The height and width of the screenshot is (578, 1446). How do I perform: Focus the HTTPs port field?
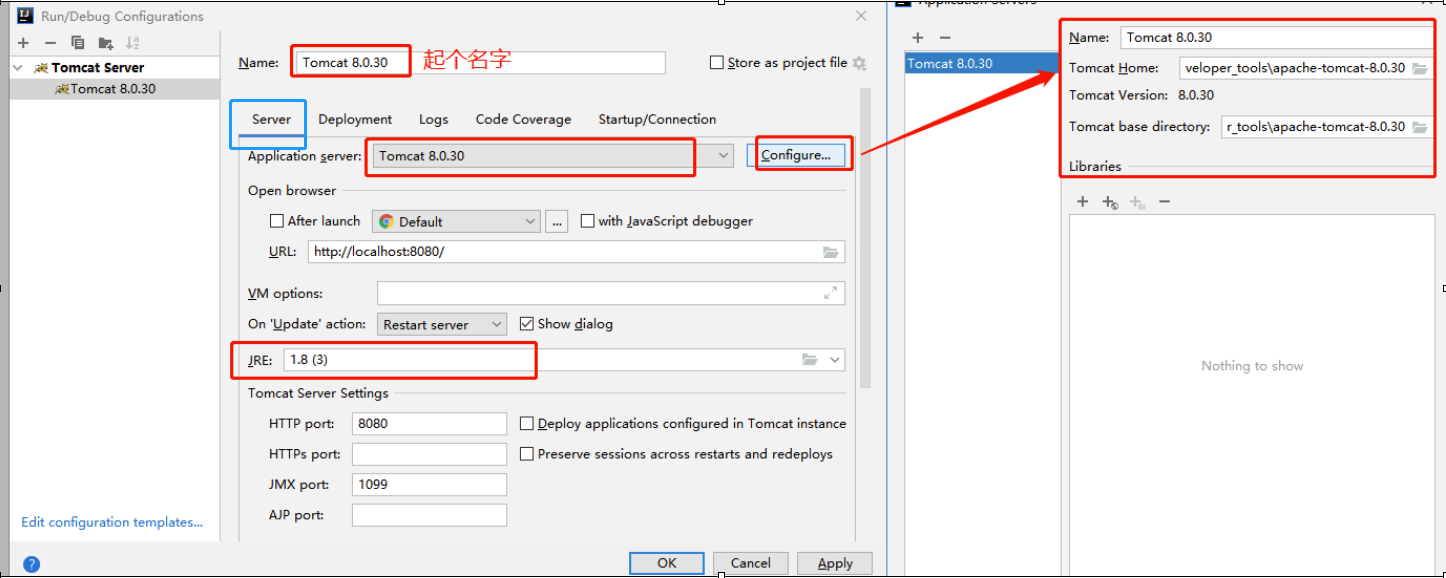pos(429,454)
